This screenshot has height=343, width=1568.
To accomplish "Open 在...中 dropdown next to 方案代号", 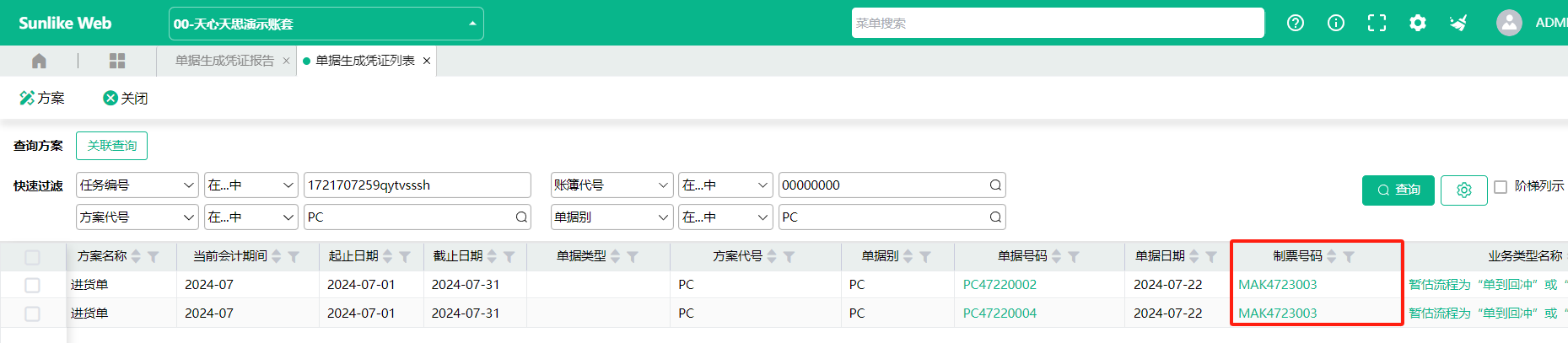I will point(251,217).
